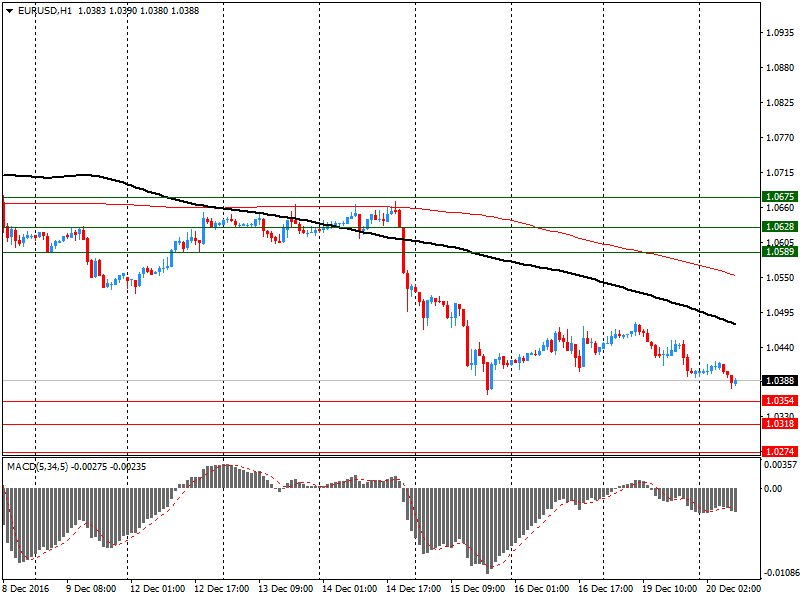Click the 1.0440 price scale value
The height and width of the screenshot is (600, 800).
(x=781, y=348)
